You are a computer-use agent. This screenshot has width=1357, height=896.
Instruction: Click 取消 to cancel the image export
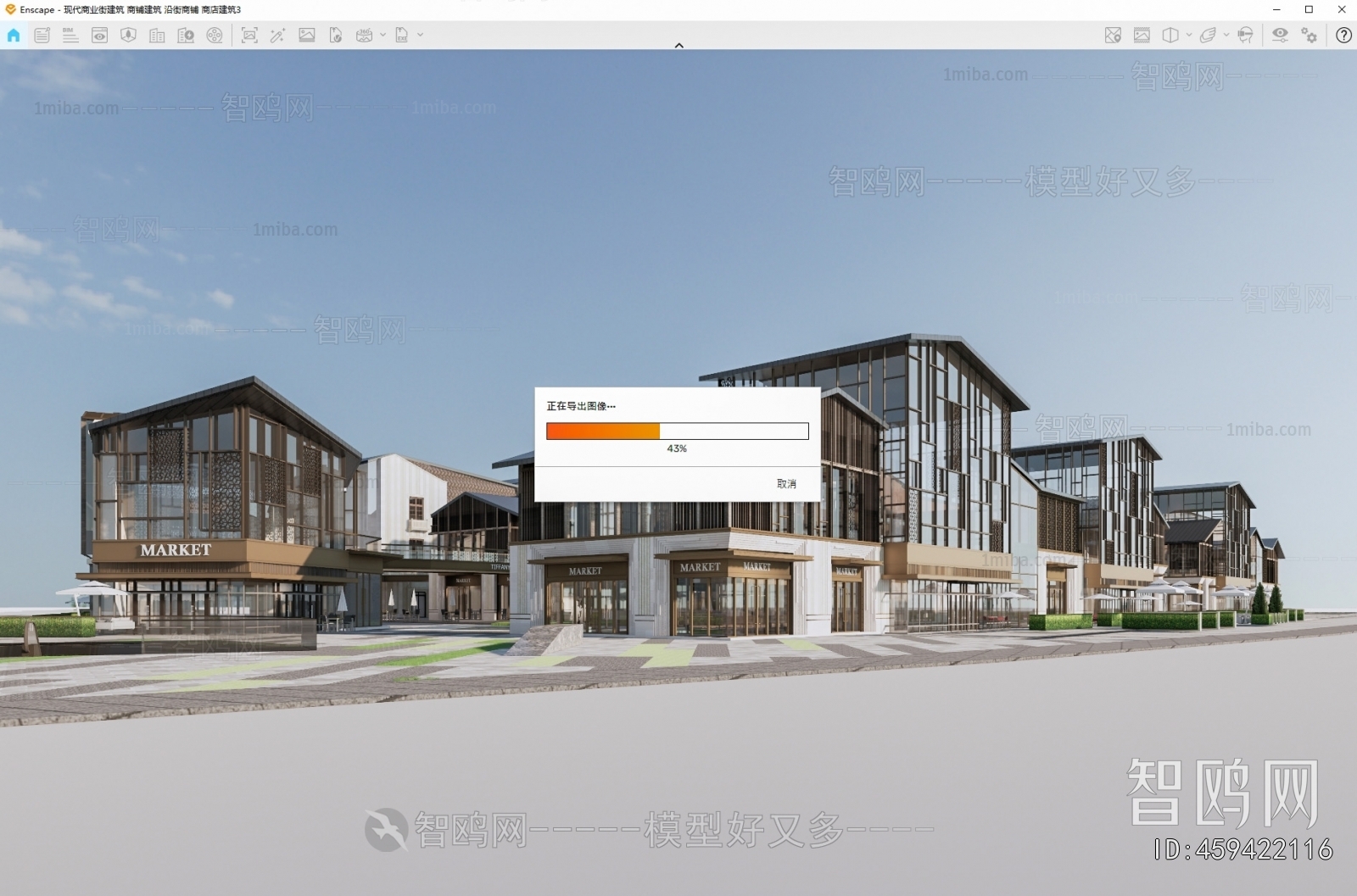point(786,483)
